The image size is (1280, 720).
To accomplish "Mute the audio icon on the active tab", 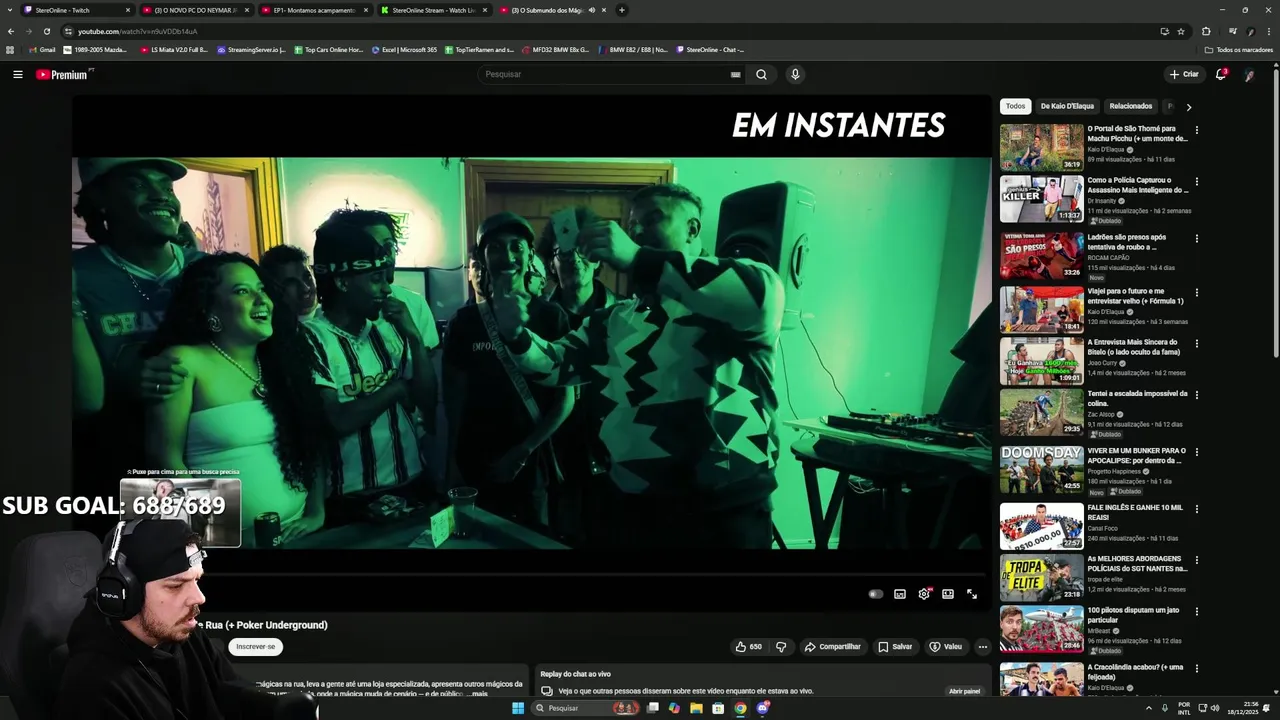I will pyautogui.click(x=592, y=10).
